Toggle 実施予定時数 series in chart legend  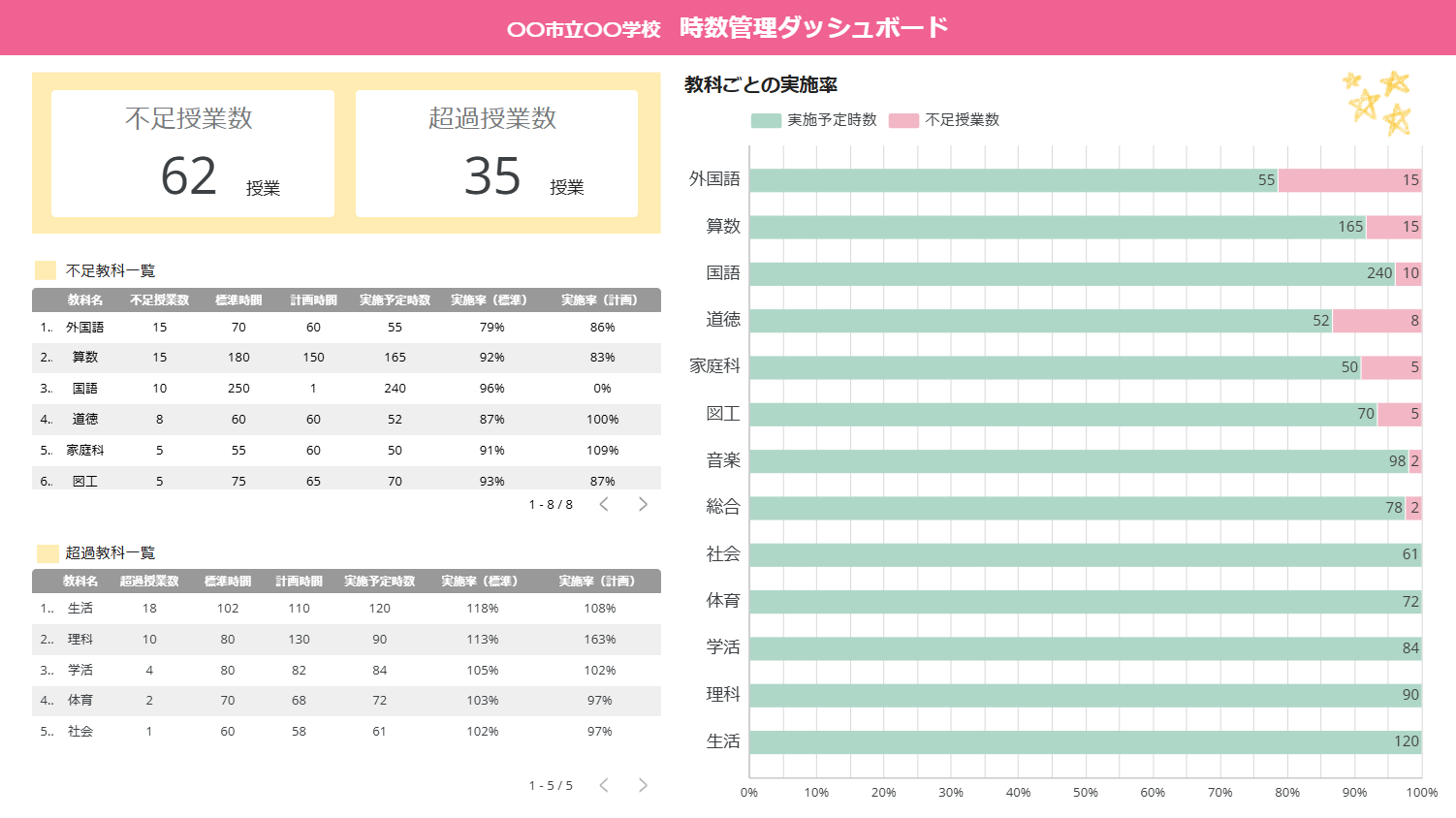[x=814, y=120]
